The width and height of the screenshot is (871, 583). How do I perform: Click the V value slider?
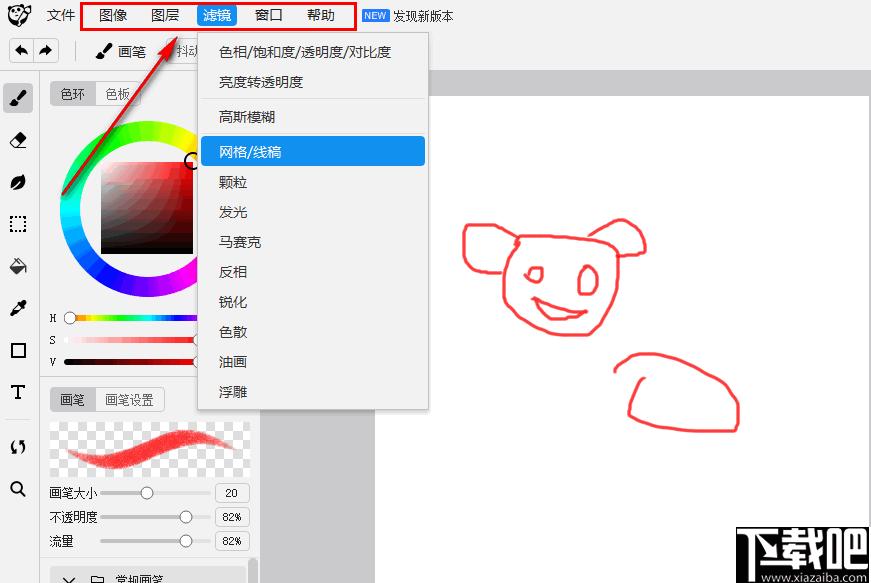pos(131,362)
